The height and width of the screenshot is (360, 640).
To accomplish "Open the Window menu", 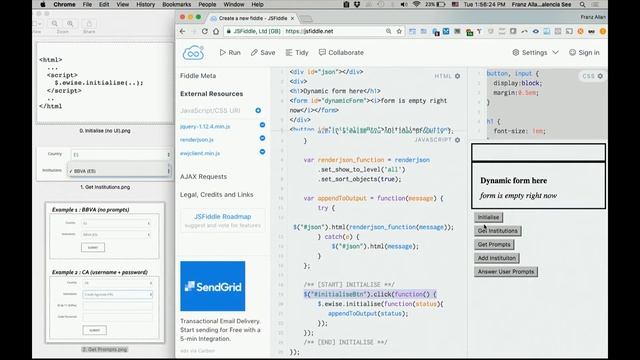I will coord(233,4).
